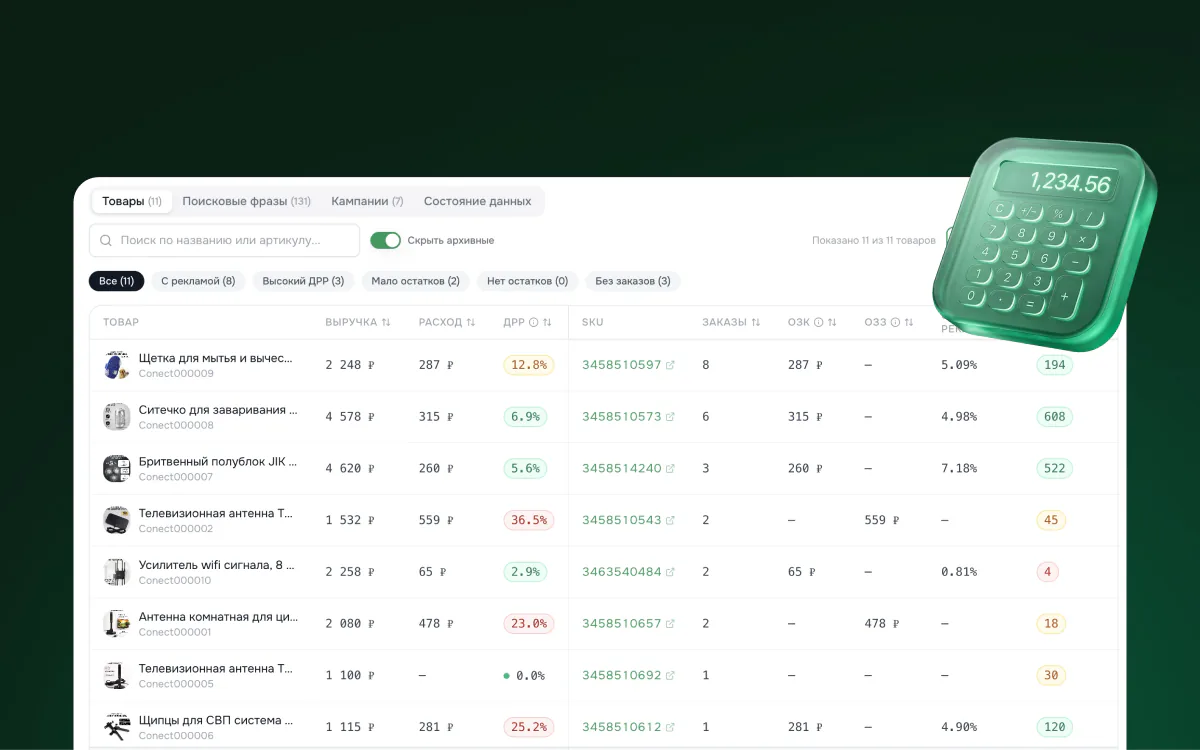The height and width of the screenshot is (750, 1200).
Task: Click the Товар column header
Action: point(121,322)
